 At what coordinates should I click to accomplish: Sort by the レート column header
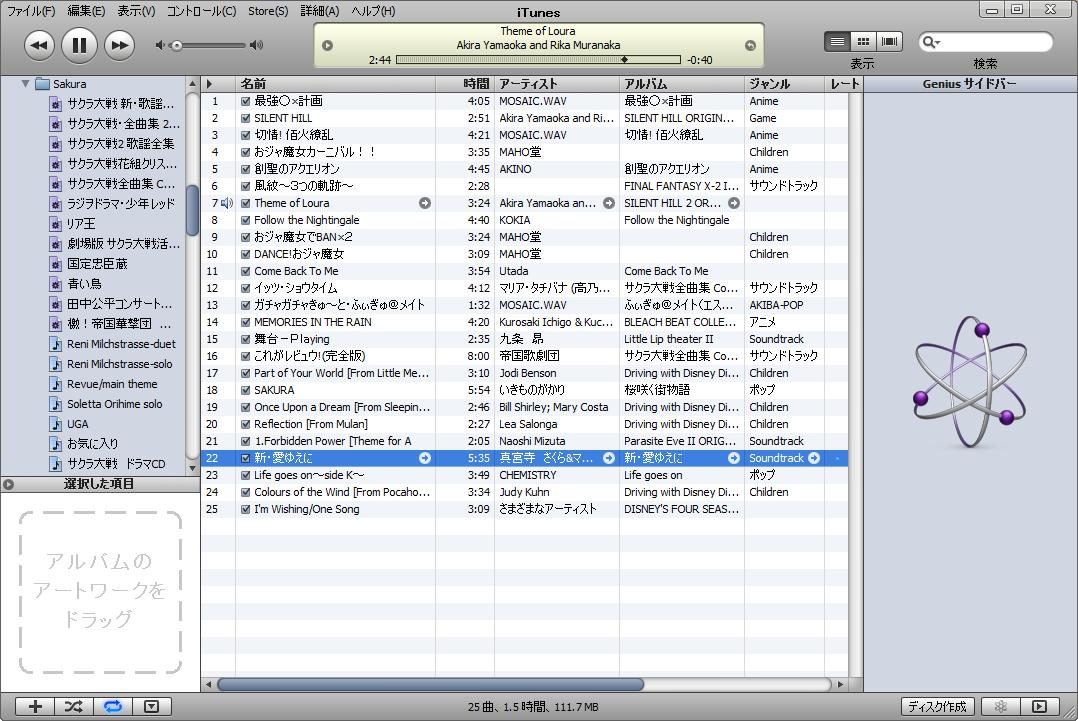coord(844,84)
